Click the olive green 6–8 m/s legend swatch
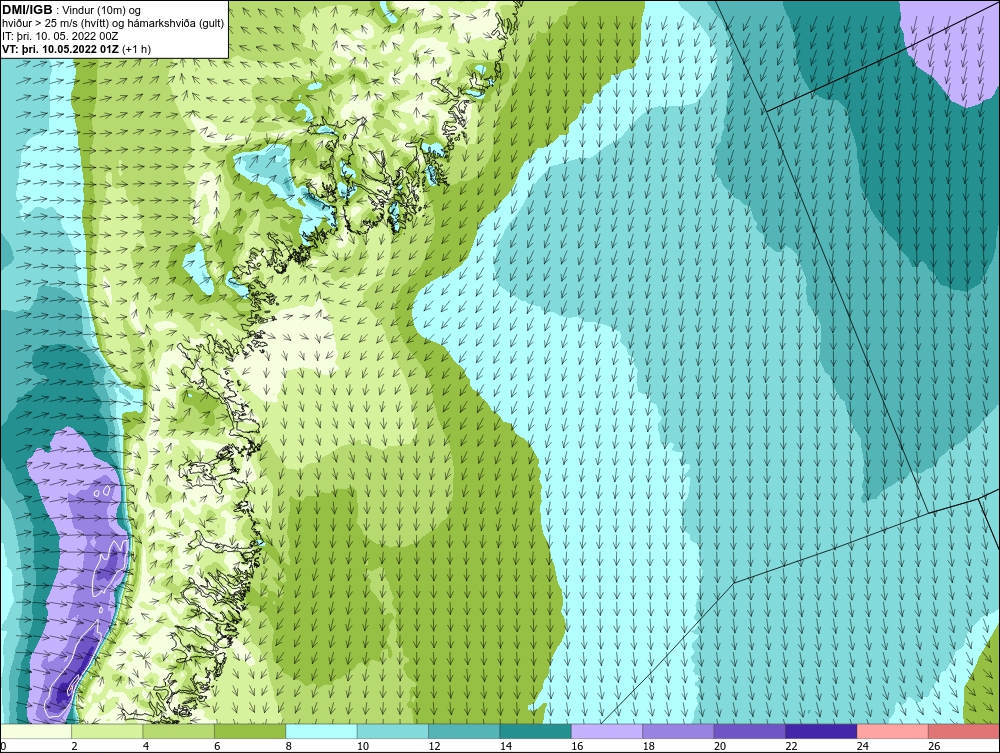 (250, 731)
